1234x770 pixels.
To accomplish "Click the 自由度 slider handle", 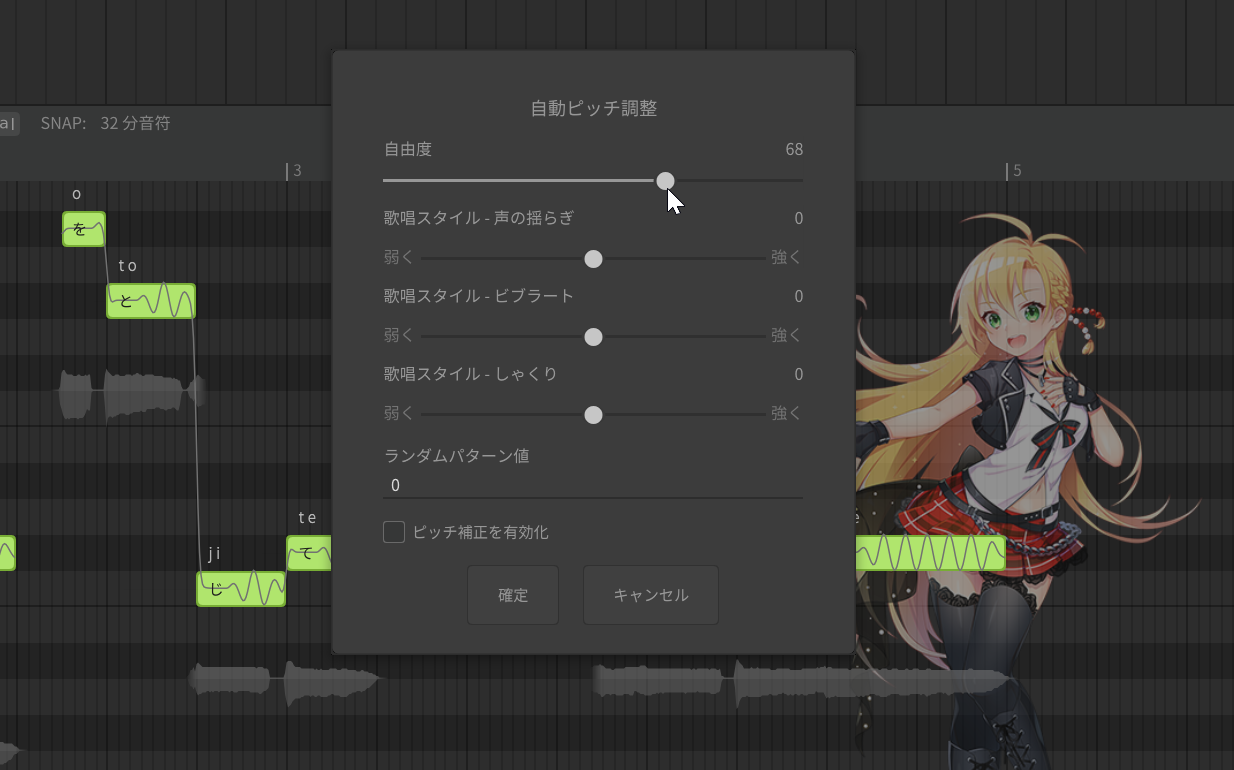I will tap(665, 181).
